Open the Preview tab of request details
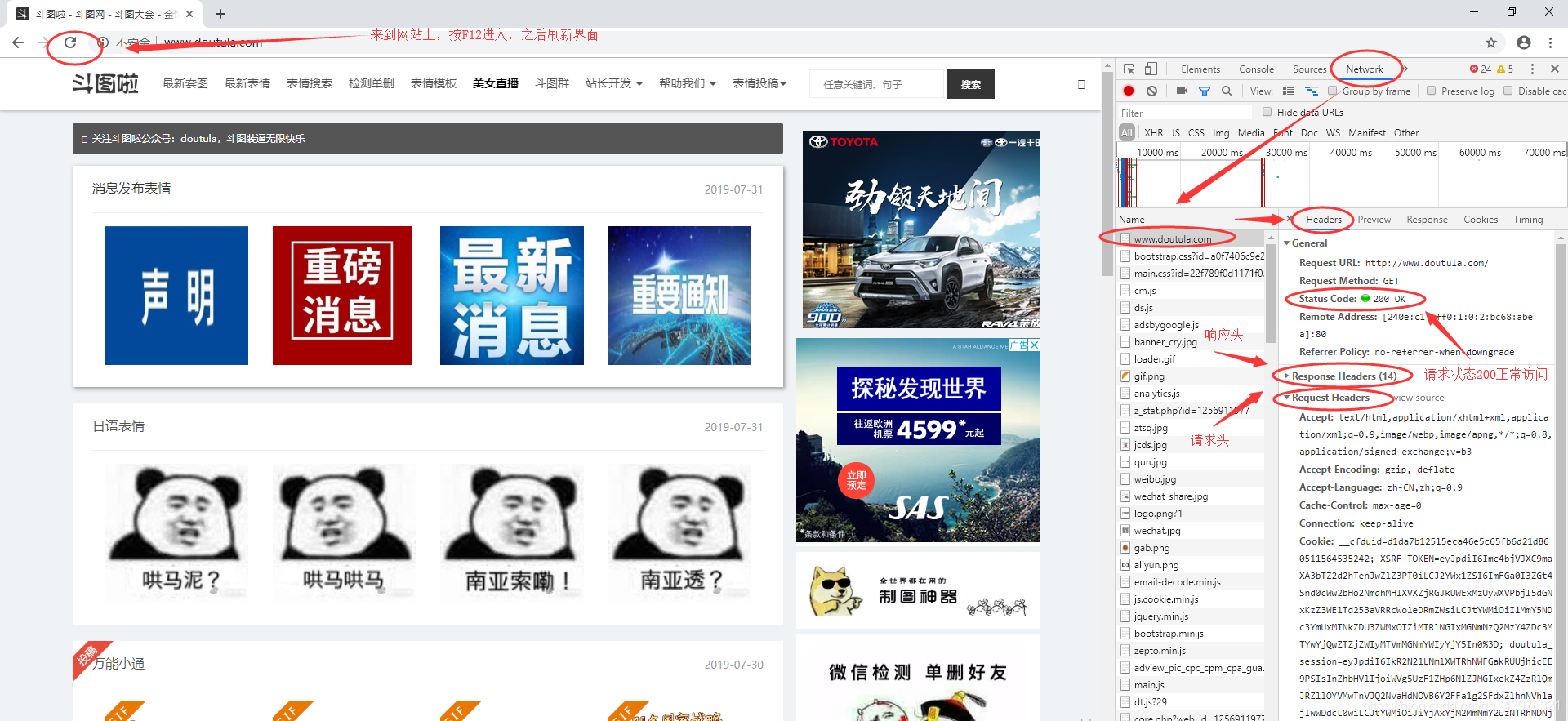 point(1374,220)
